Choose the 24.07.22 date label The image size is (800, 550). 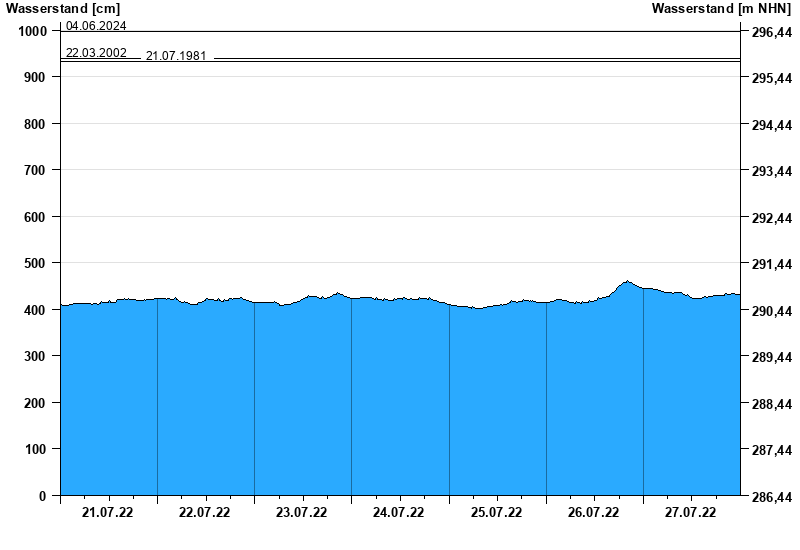click(399, 513)
